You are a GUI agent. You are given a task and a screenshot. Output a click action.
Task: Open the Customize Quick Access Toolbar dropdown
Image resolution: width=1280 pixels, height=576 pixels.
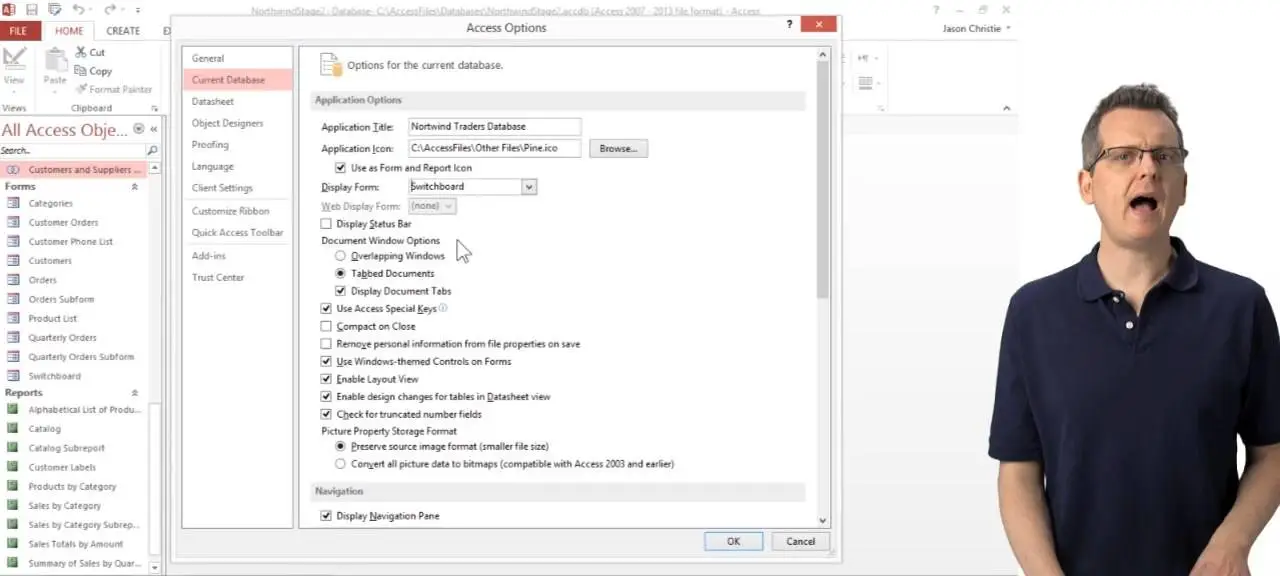(138, 11)
